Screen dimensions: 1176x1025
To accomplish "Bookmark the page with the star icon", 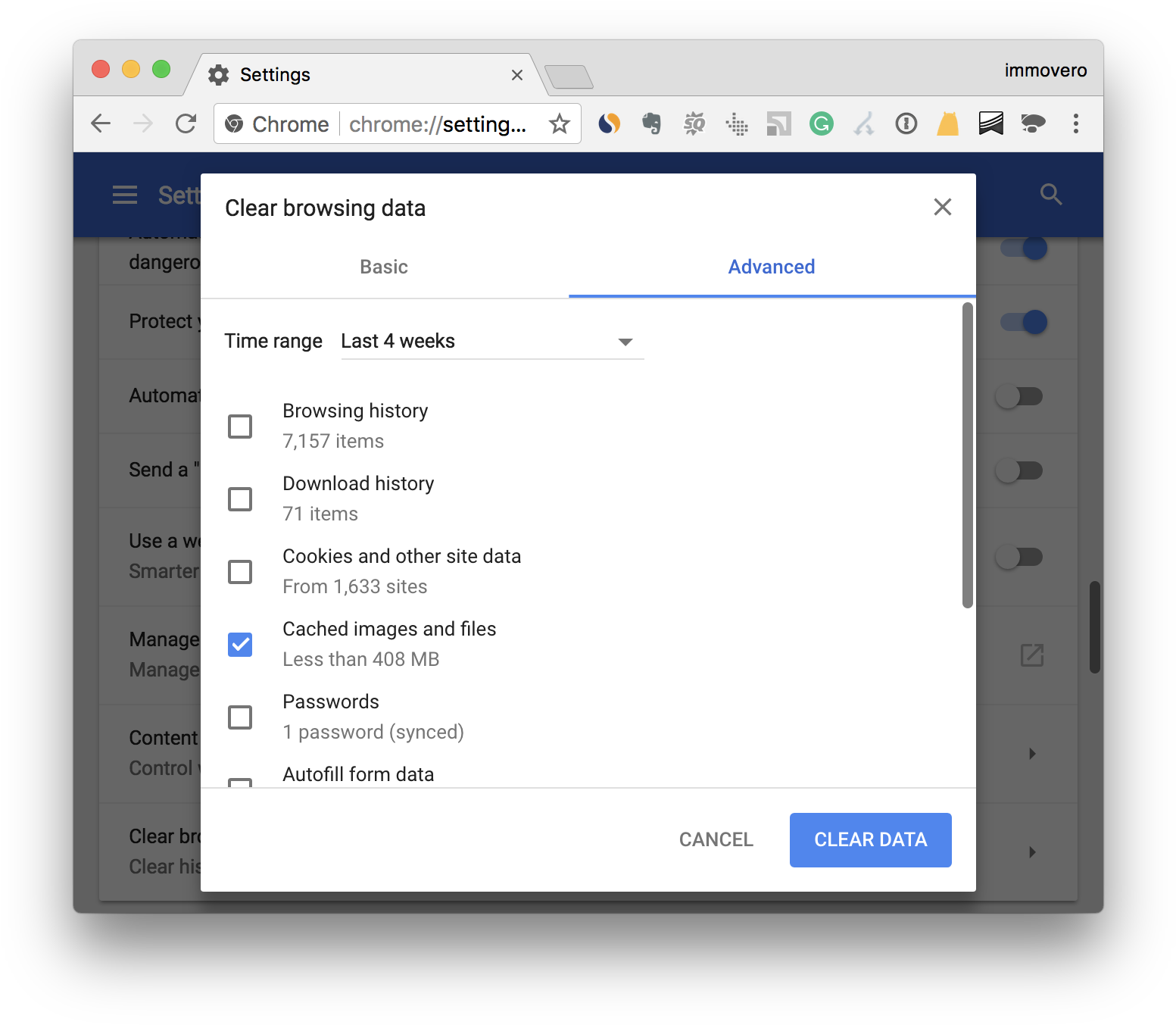I will click(x=560, y=123).
